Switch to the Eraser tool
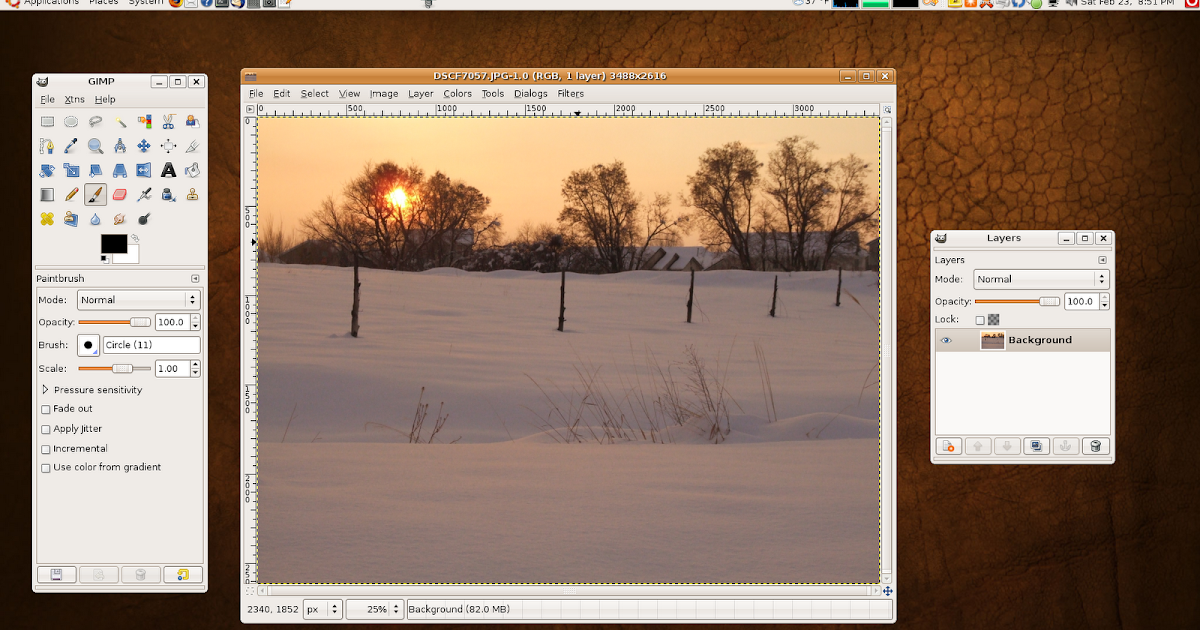 click(x=118, y=194)
